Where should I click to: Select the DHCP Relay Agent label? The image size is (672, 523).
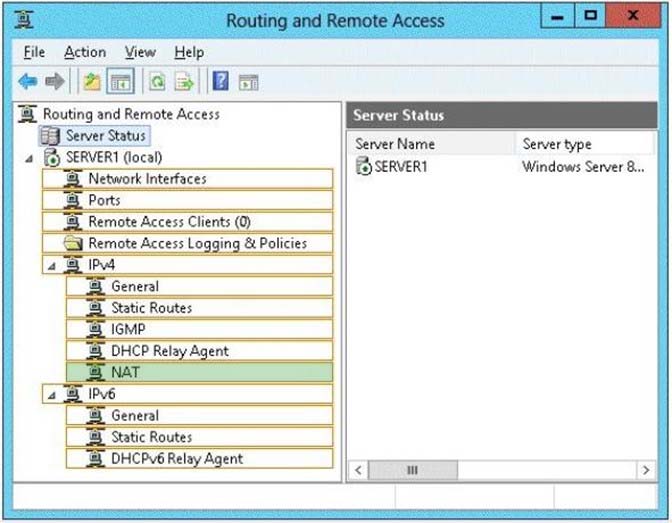click(x=170, y=351)
